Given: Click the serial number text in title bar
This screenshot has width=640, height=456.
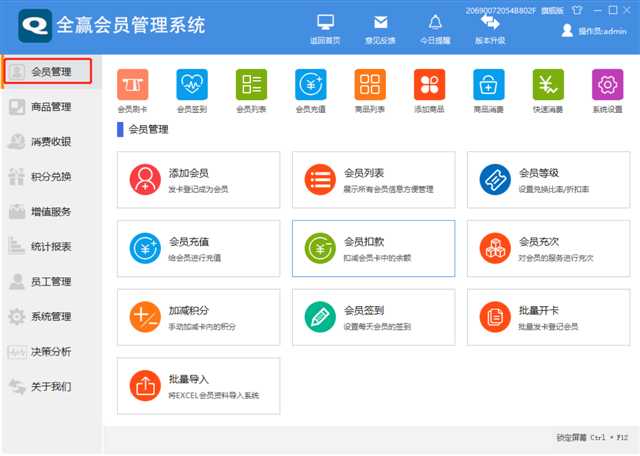Looking at the screenshot, I should (500, 11).
